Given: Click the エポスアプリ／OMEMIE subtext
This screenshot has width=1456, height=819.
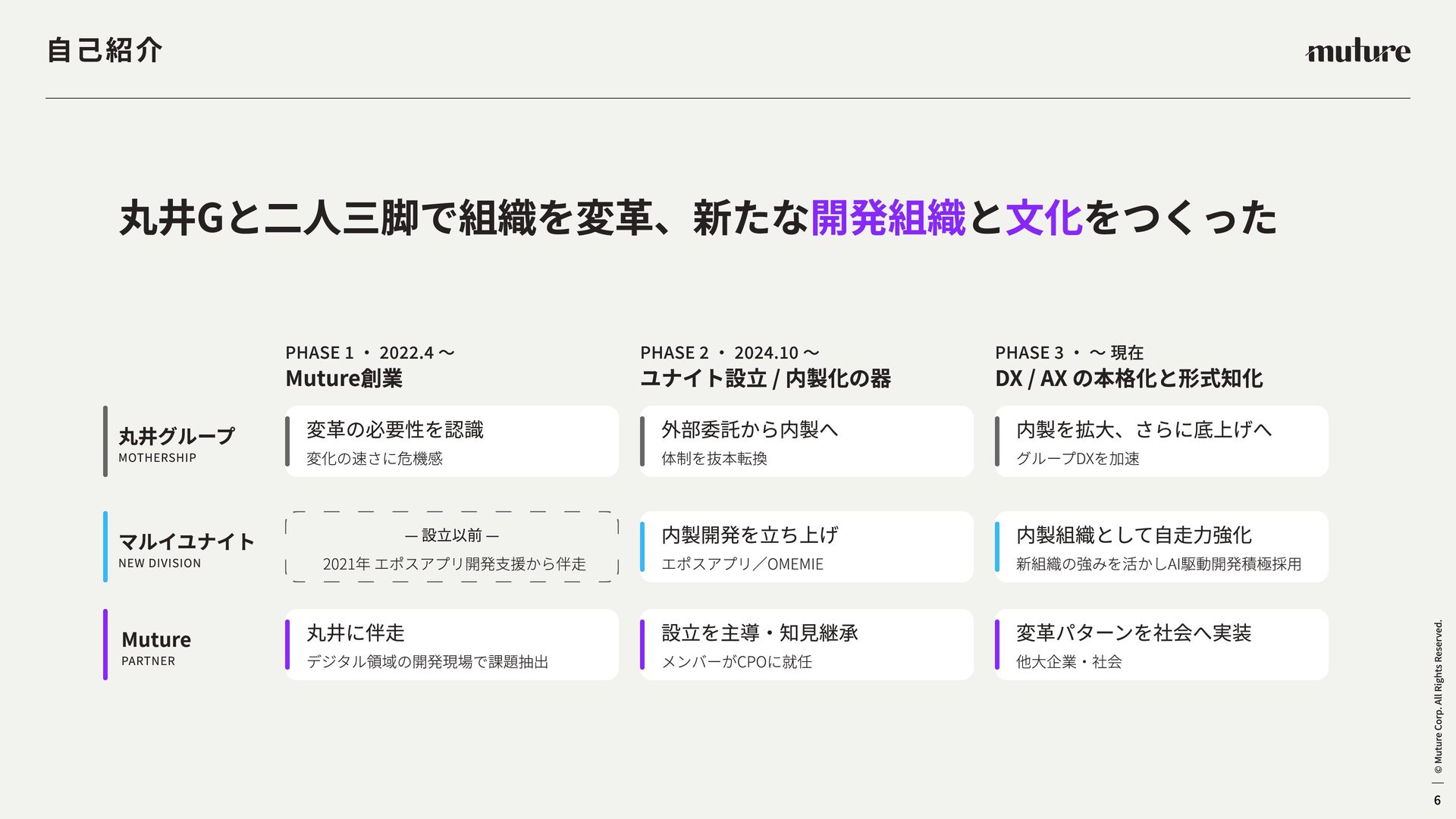Looking at the screenshot, I should point(742,564).
